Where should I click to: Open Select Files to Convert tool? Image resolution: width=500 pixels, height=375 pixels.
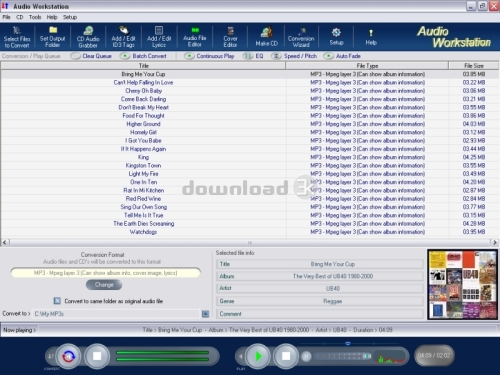pyautogui.click(x=17, y=37)
